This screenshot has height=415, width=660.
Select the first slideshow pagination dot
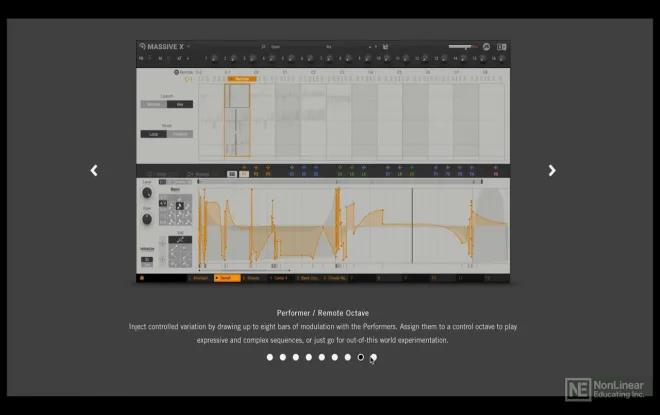coord(270,357)
